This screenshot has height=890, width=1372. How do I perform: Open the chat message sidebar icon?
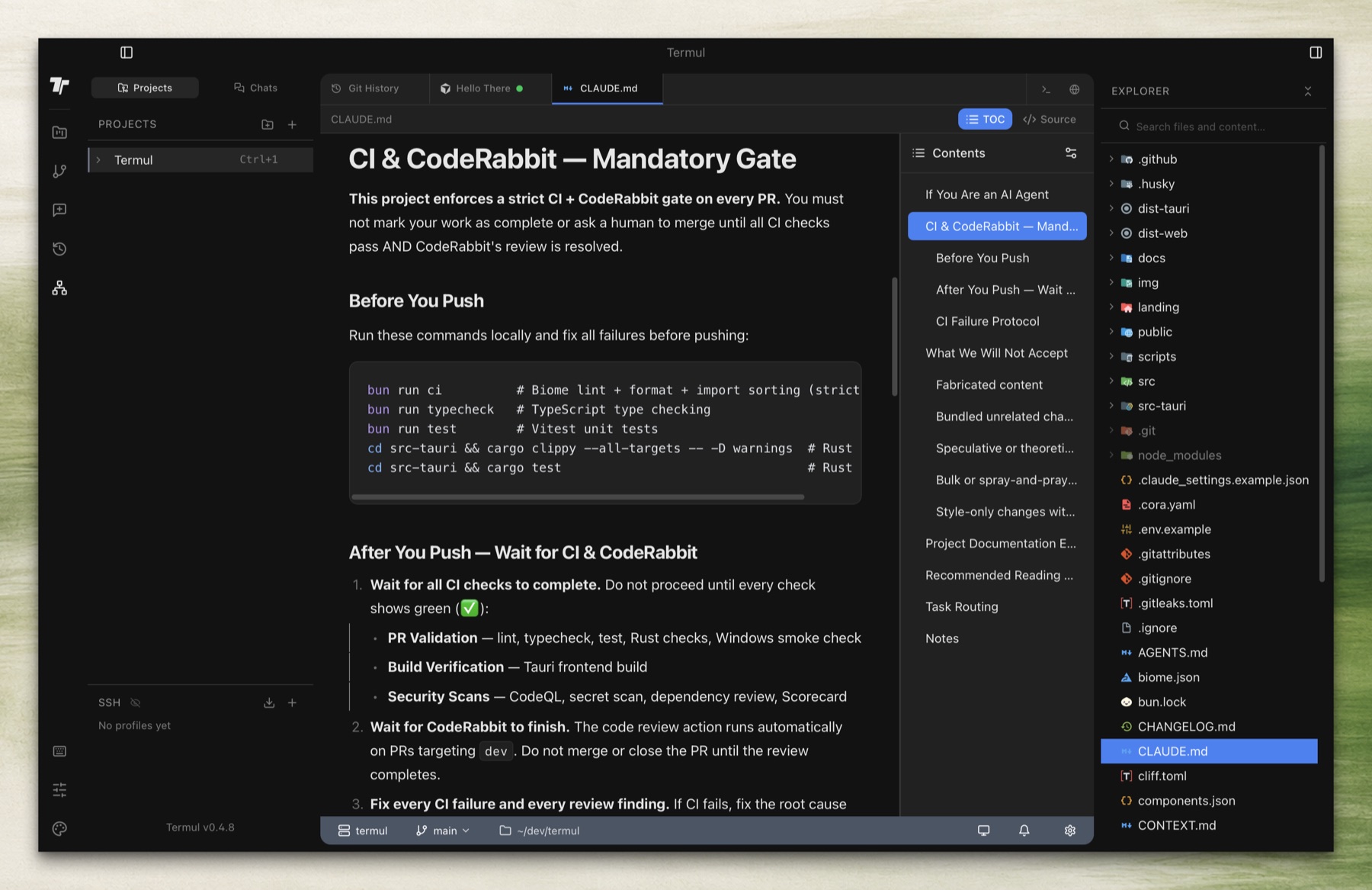tap(59, 210)
